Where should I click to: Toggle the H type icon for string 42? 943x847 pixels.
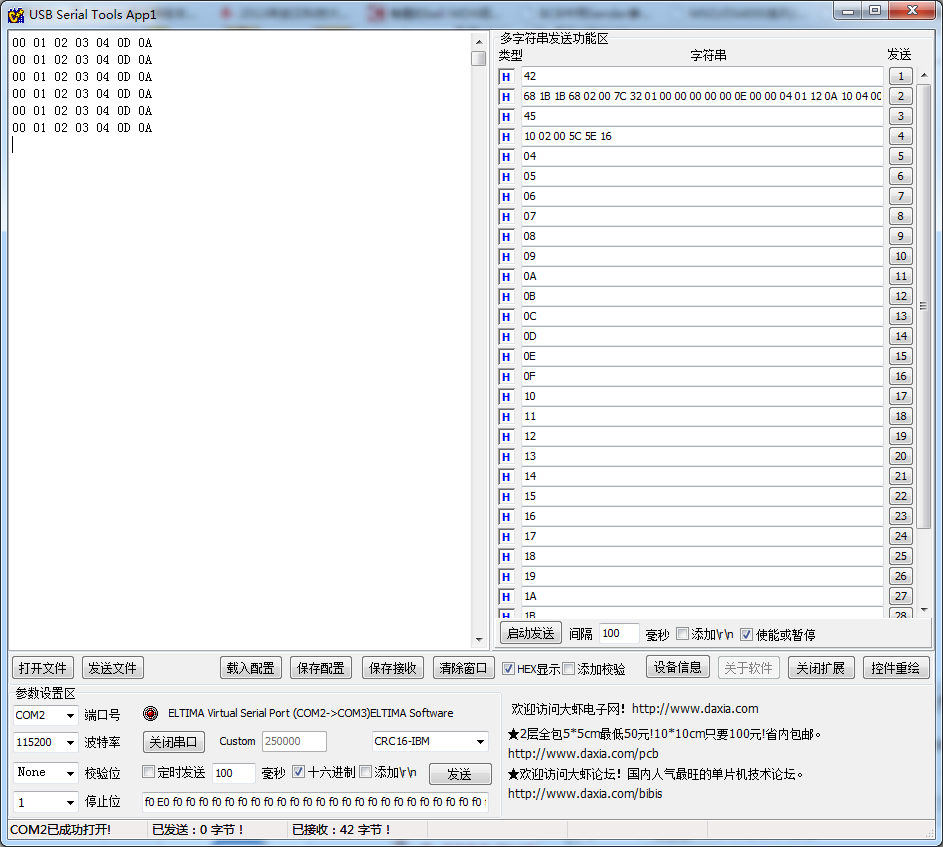point(506,76)
